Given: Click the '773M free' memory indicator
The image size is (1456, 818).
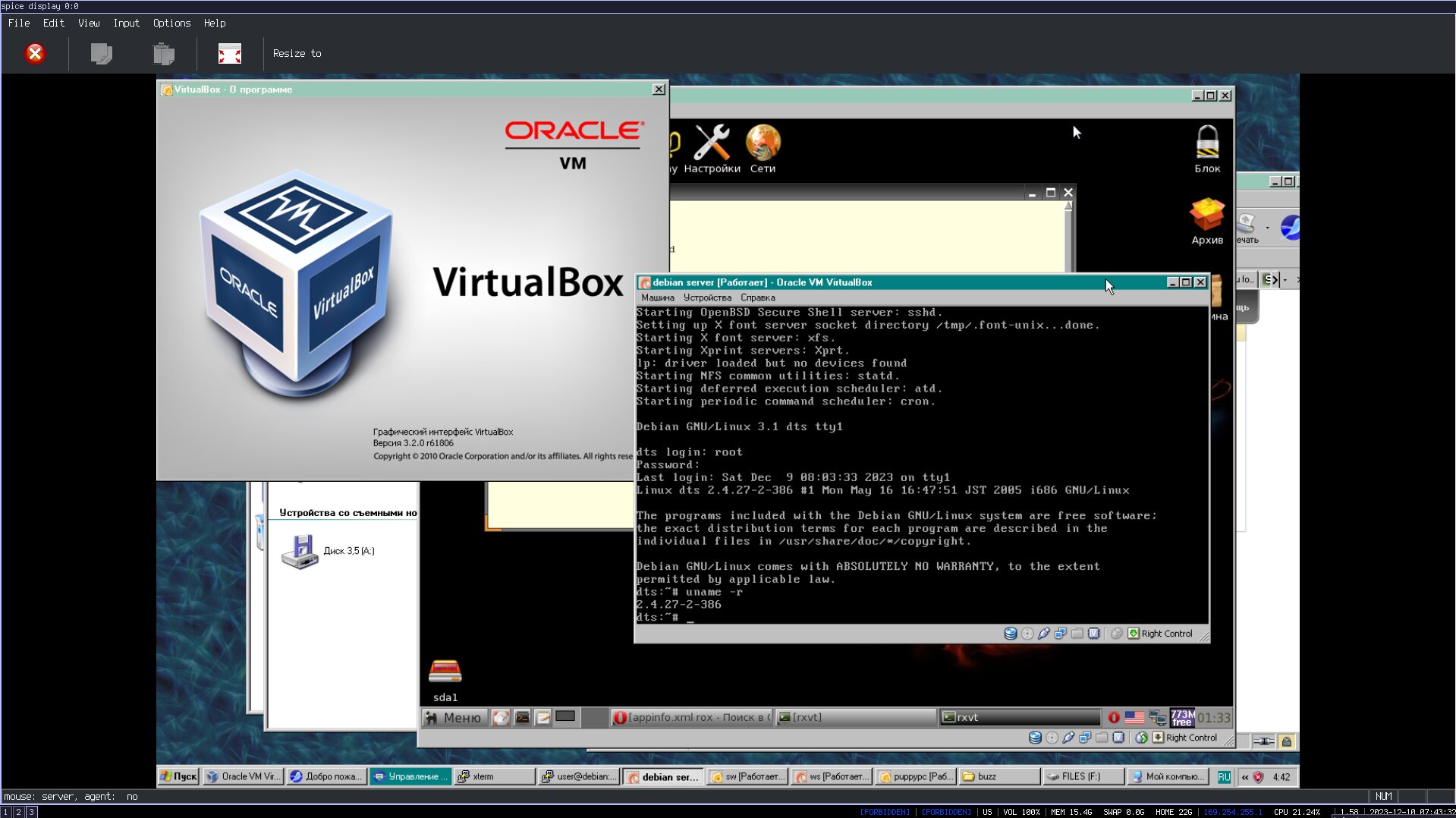Looking at the screenshot, I should 1182,718.
